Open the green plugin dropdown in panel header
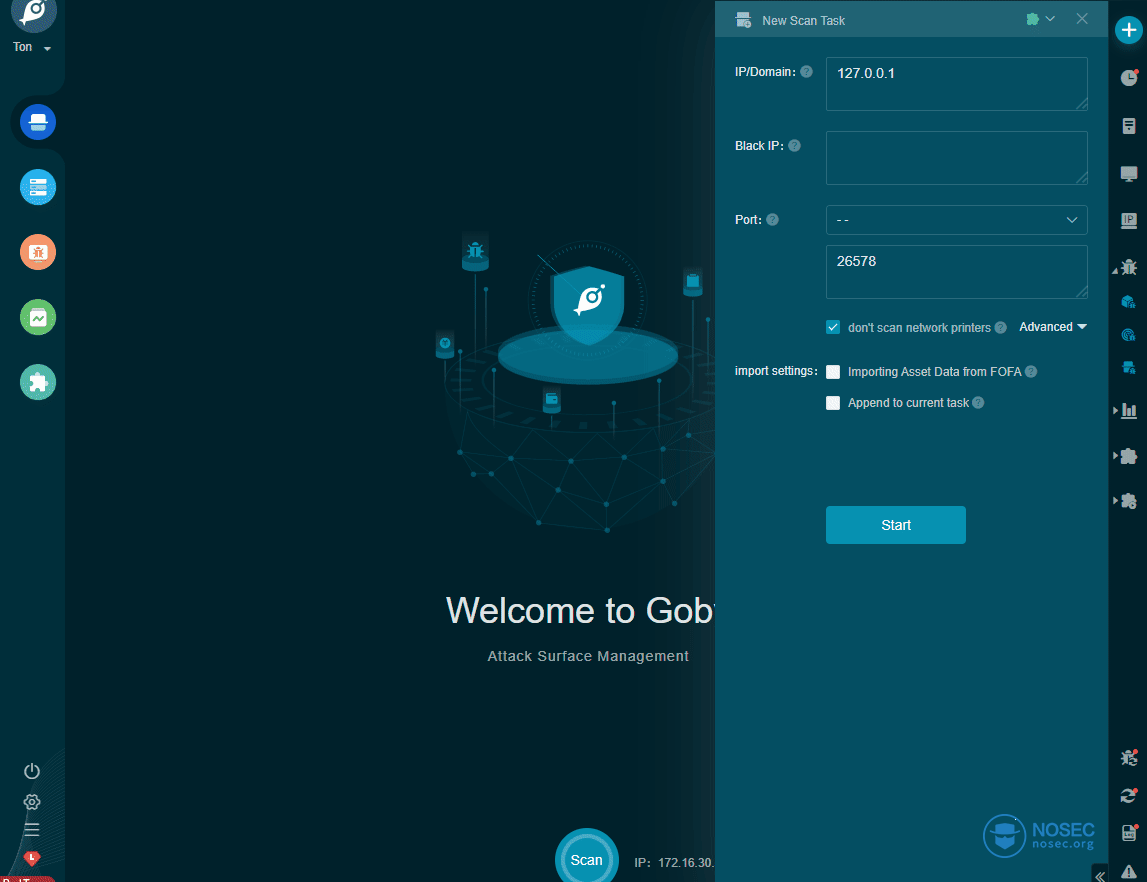The width and height of the screenshot is (1147, 882). 1040,20
